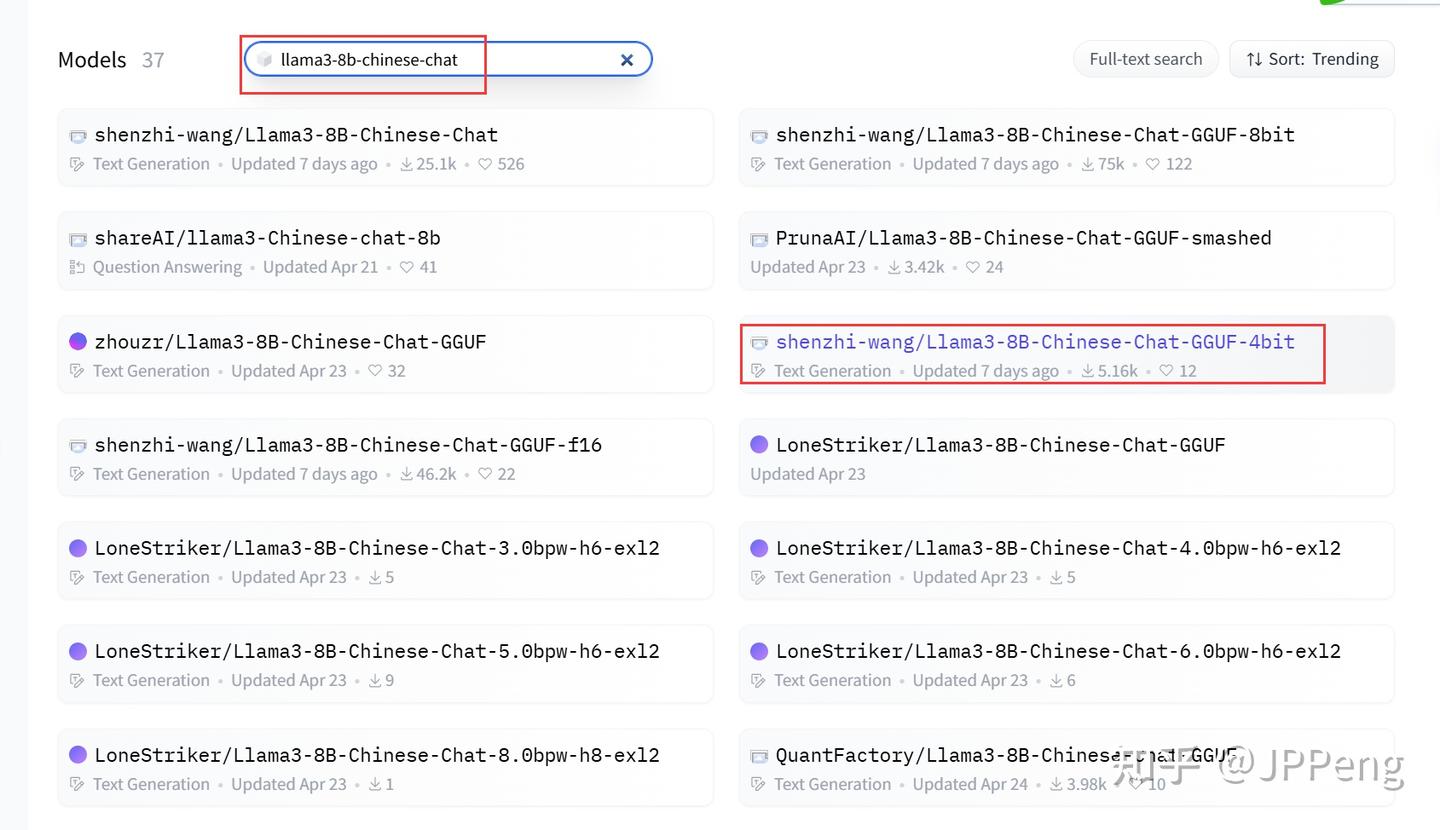The image size is (1440, 830).
Task: Click heart icon on the zhouzr card
Action: coord(375,371)
